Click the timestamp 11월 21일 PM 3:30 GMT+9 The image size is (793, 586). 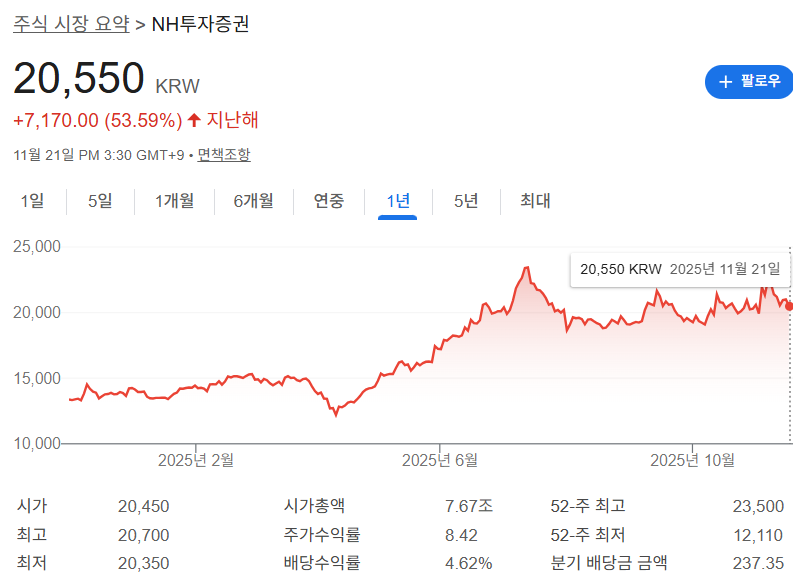pos(99,155)
